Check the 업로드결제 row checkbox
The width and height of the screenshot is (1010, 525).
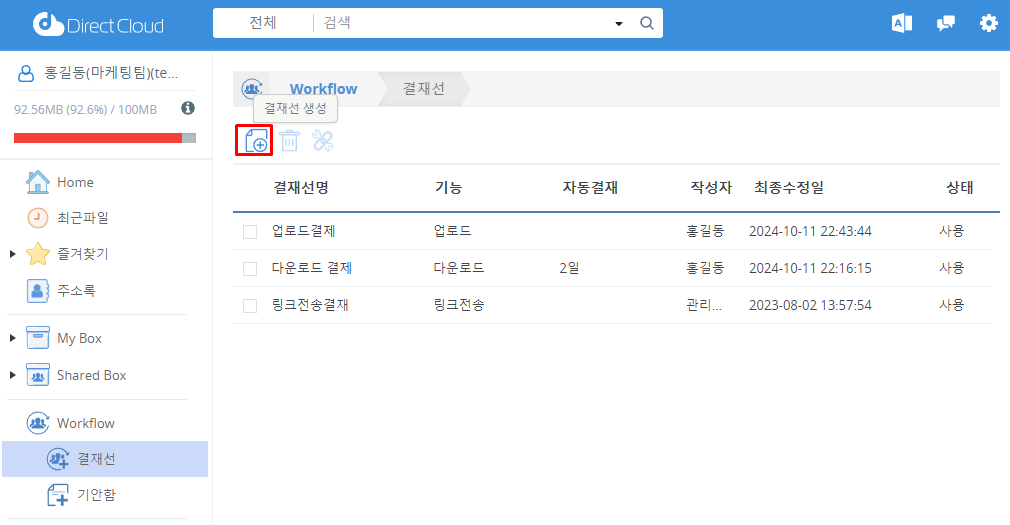pos(250,232)
